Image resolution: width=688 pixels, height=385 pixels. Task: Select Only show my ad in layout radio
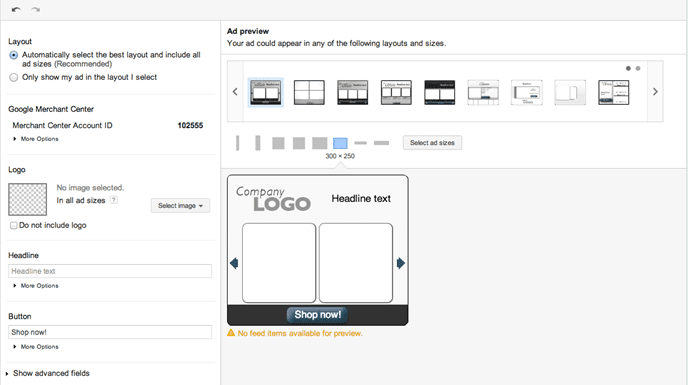pos(14,77)
